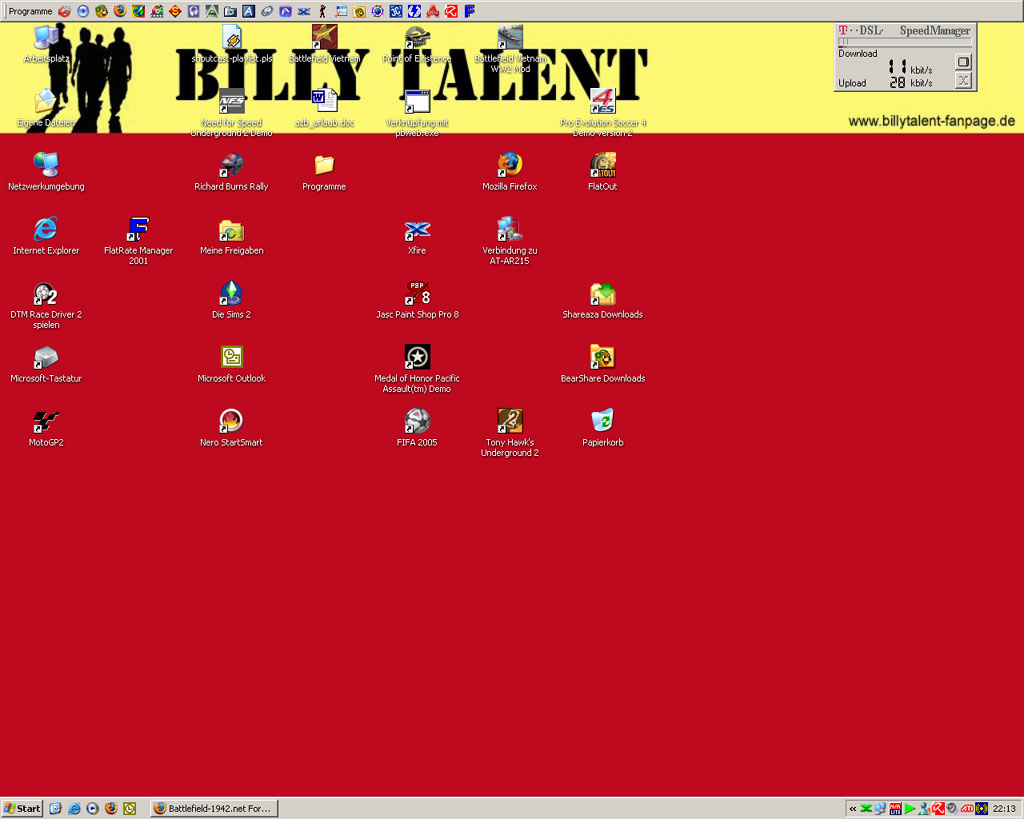Select the FlatOut game icon
Screen dimensions: 1024x819
click(602, 165)
